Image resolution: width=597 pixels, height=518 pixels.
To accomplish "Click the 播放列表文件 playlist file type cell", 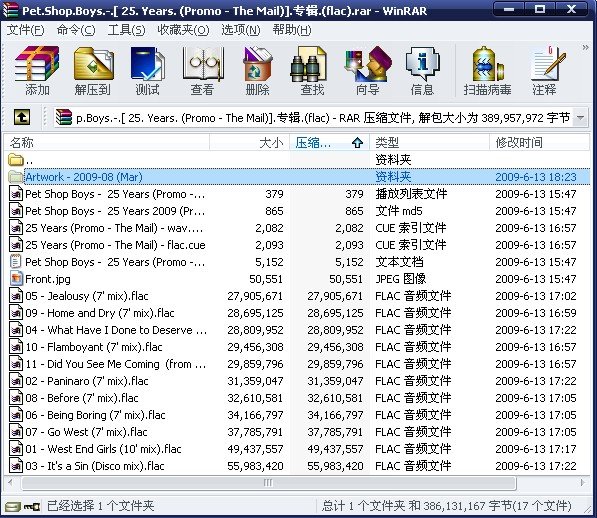I will coord(411,194).
